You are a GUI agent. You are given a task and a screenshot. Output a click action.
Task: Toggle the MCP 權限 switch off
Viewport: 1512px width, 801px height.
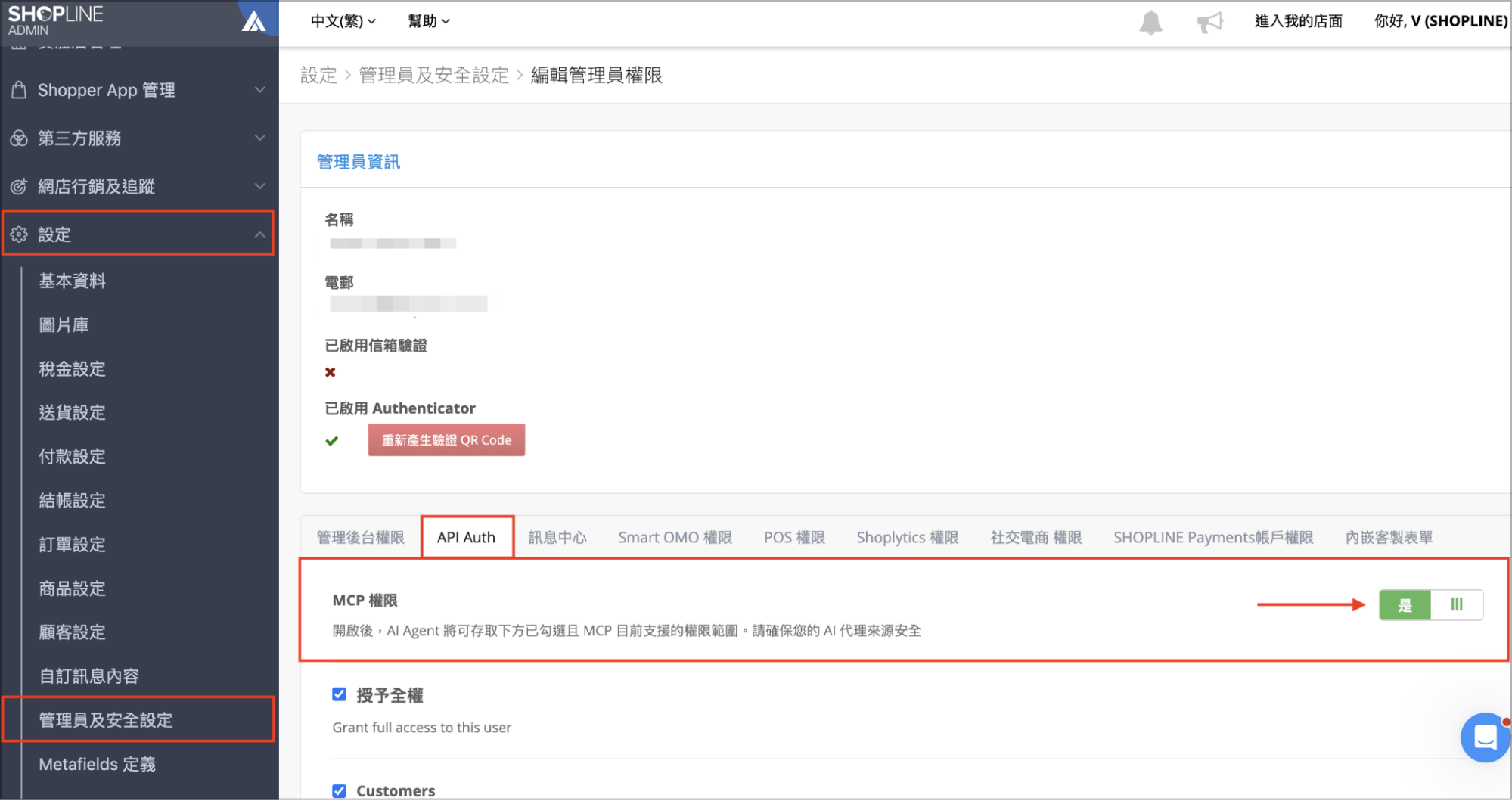1430,605
